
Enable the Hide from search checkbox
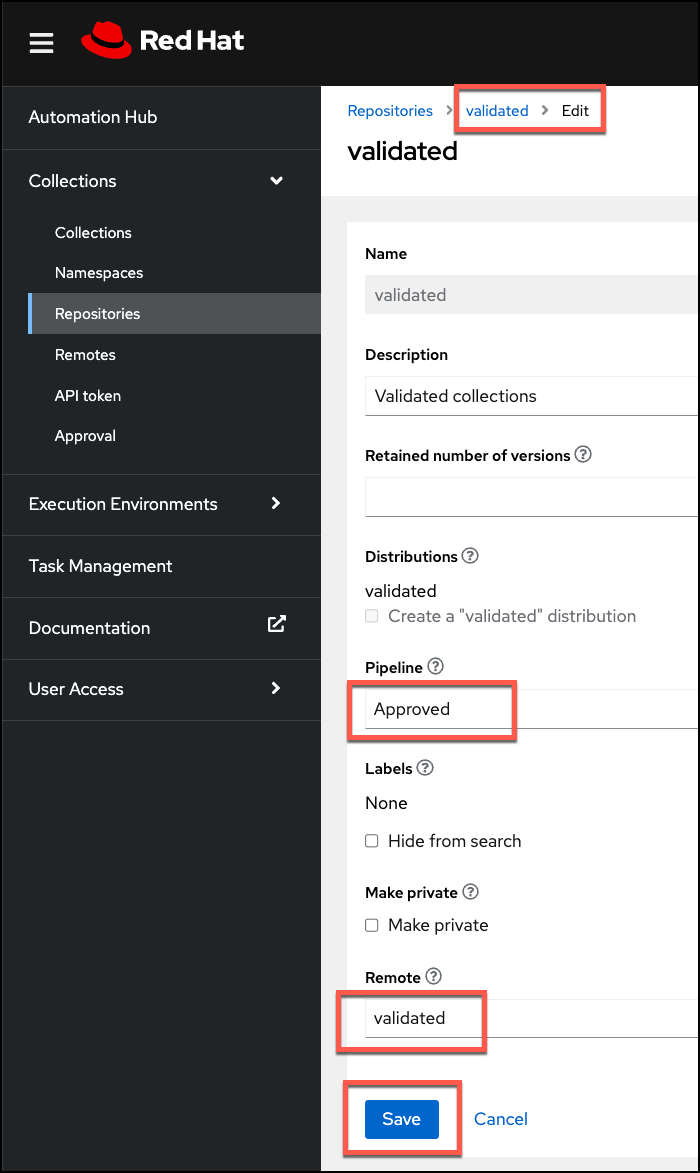click(372, 841)
